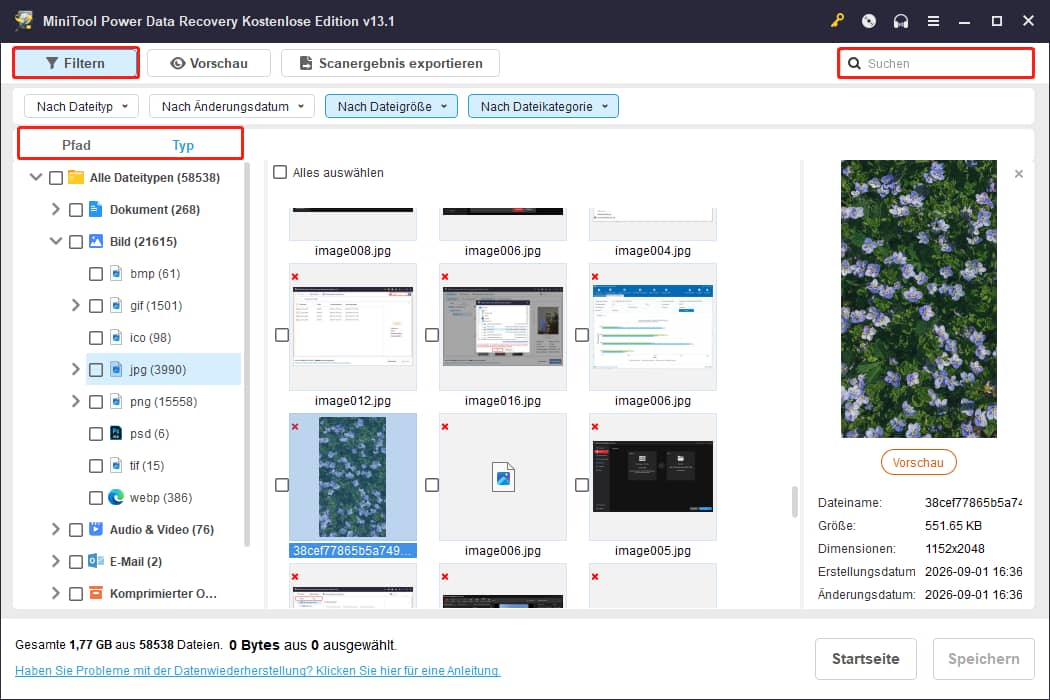Click the Dokument type icon
The image size is (1050, 700).
point(96,209)
